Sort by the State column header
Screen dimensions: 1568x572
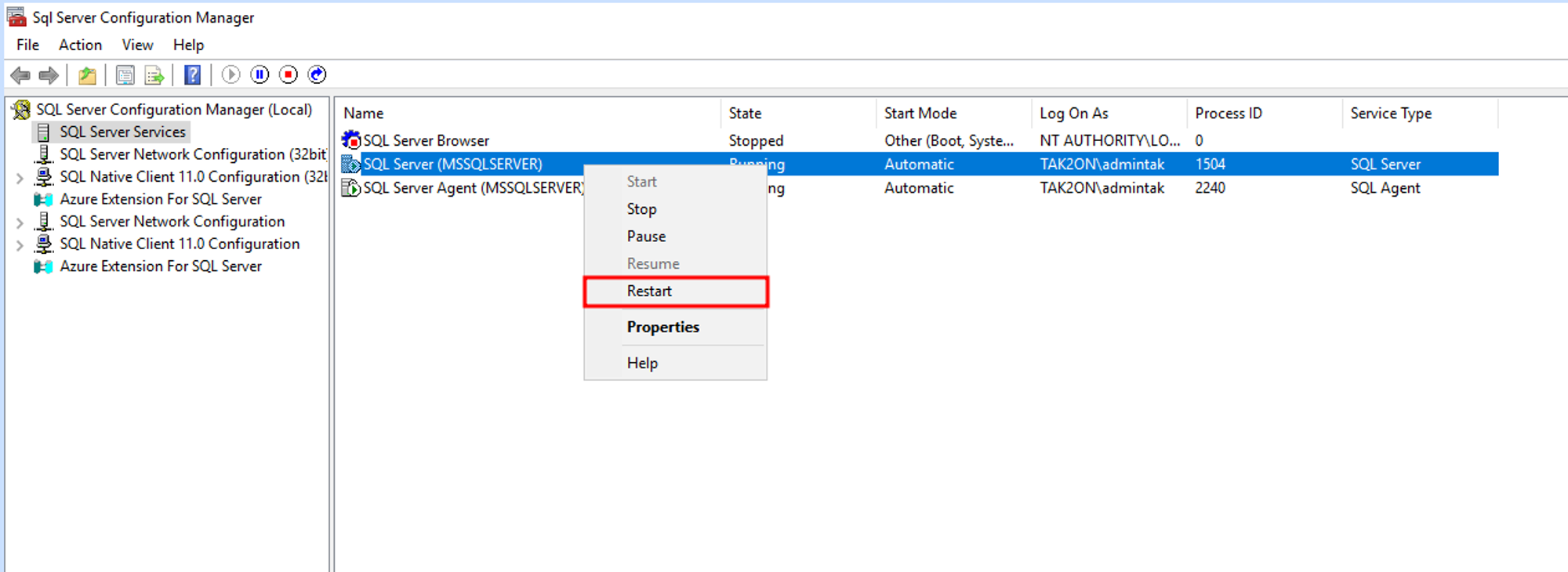[x=798, y=114]
